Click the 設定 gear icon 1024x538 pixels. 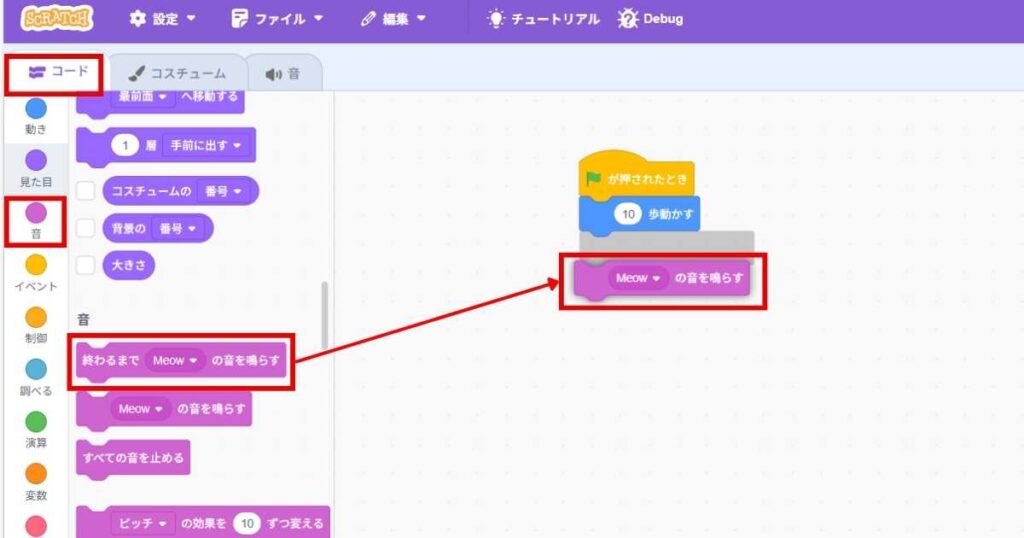[137, 18]
